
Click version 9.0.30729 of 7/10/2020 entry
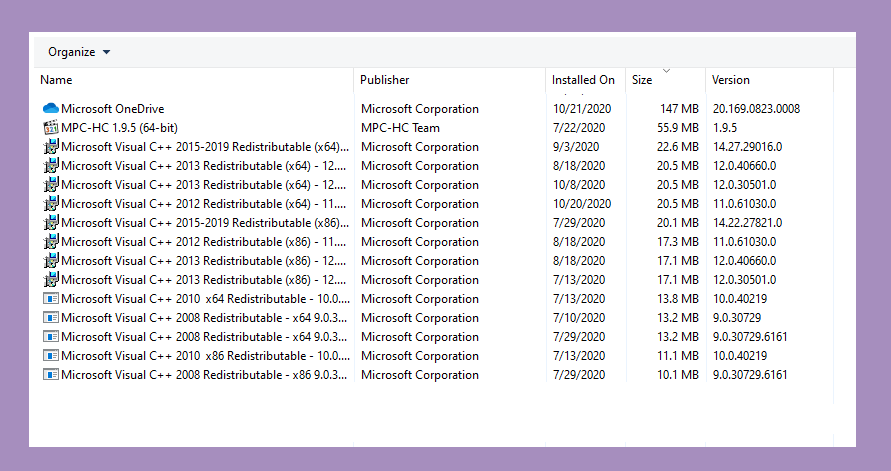[736, 318]
